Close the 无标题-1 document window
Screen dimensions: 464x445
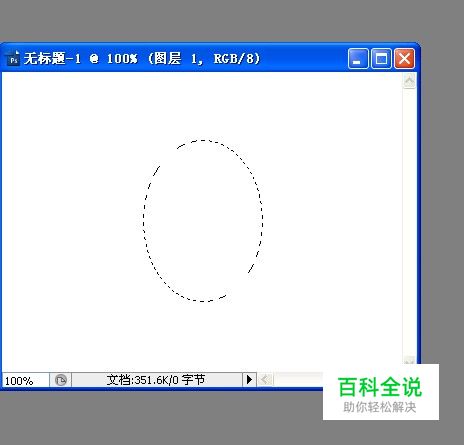click(x=404, y=59)
